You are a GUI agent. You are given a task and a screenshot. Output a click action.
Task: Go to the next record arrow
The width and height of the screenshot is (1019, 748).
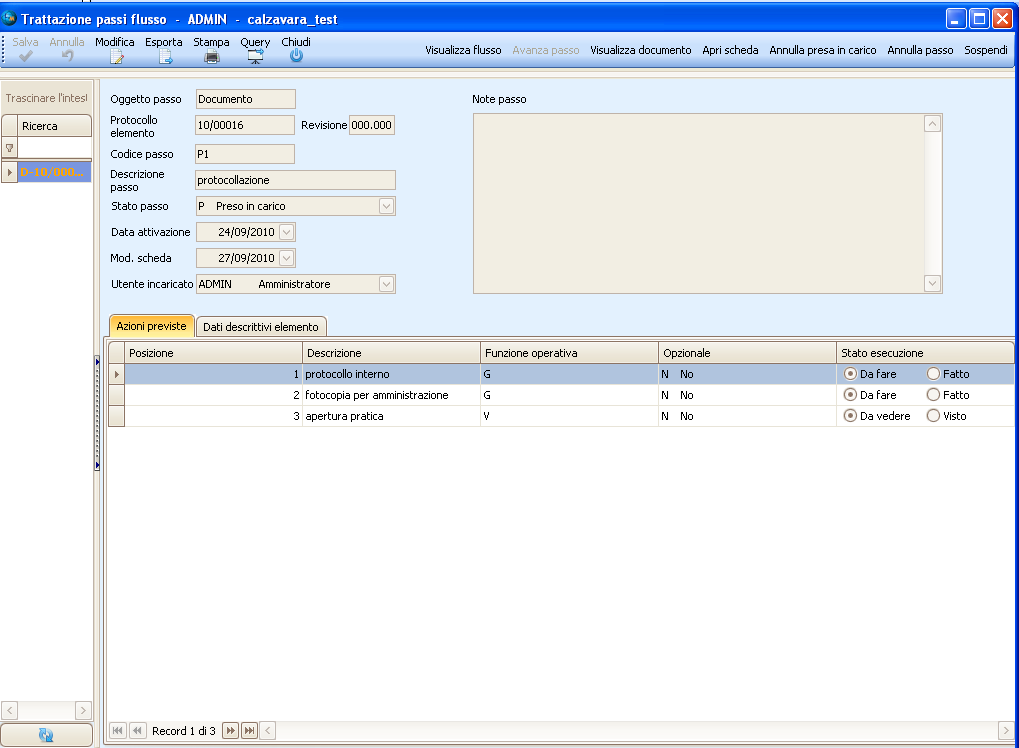230,731
